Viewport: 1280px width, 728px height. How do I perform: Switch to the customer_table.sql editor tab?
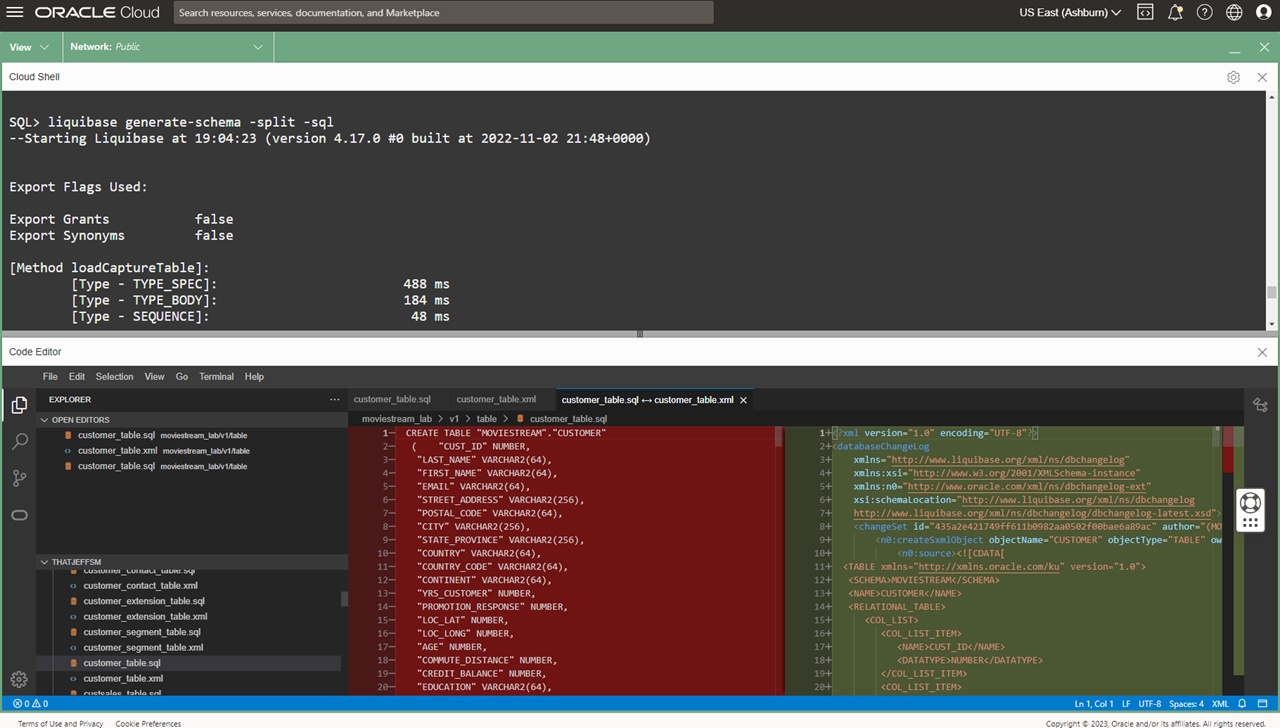coord(392,399)
